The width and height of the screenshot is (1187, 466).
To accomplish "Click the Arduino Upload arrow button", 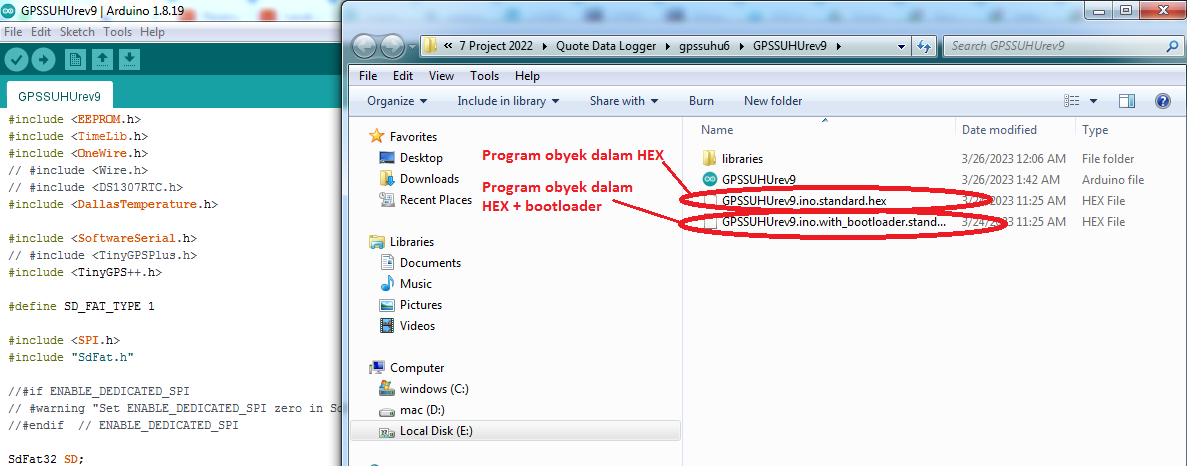I will [x=43, y=60].
